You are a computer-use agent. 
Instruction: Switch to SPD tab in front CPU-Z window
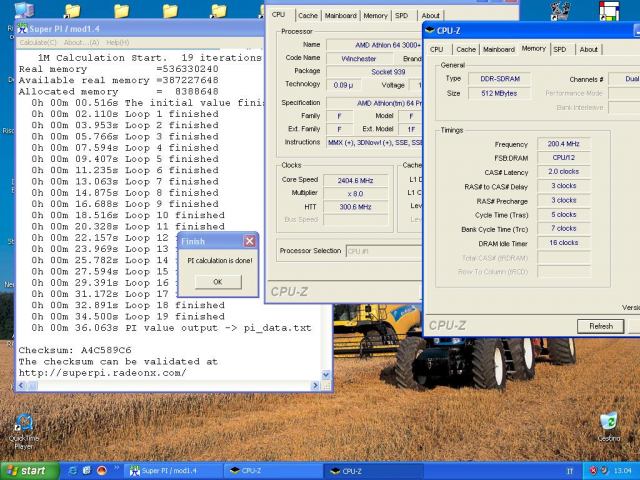tap(560, 49)
